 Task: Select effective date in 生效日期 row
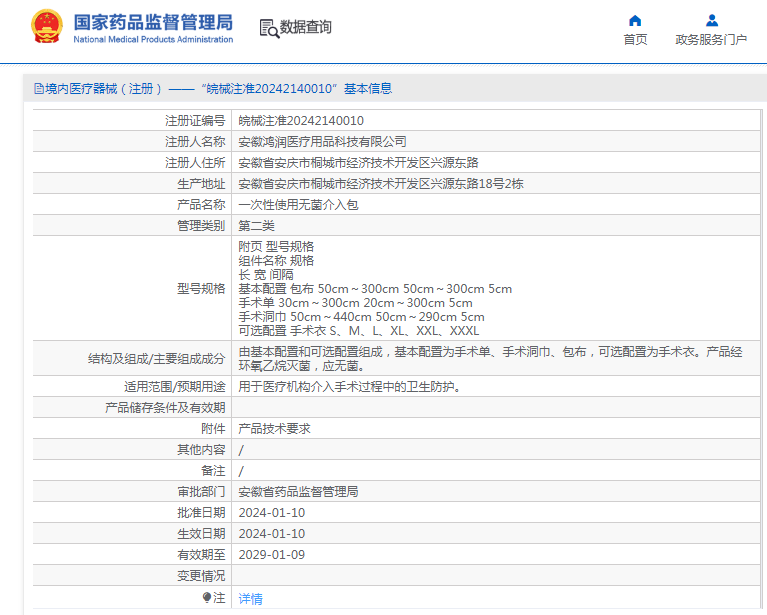click(x=271, y=534)
